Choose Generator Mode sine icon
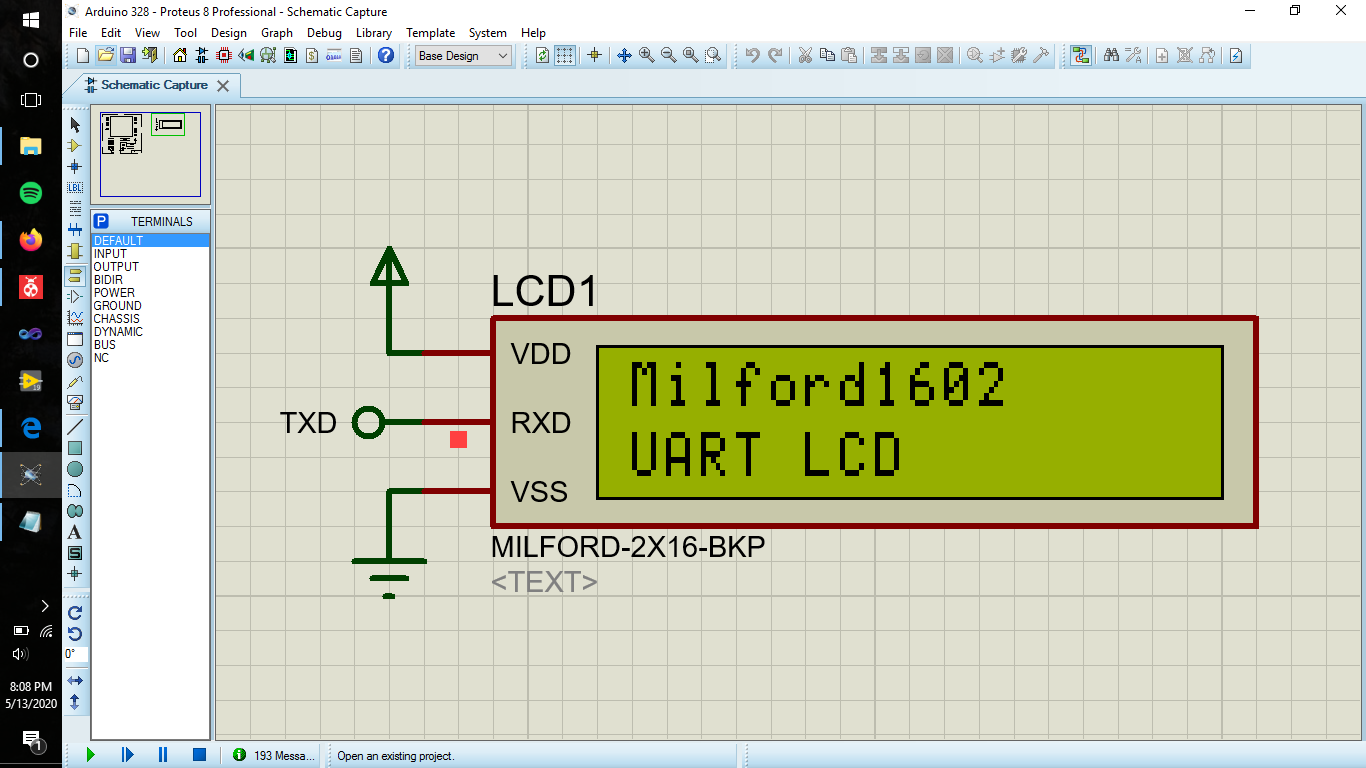 click(x=75, y=360)
